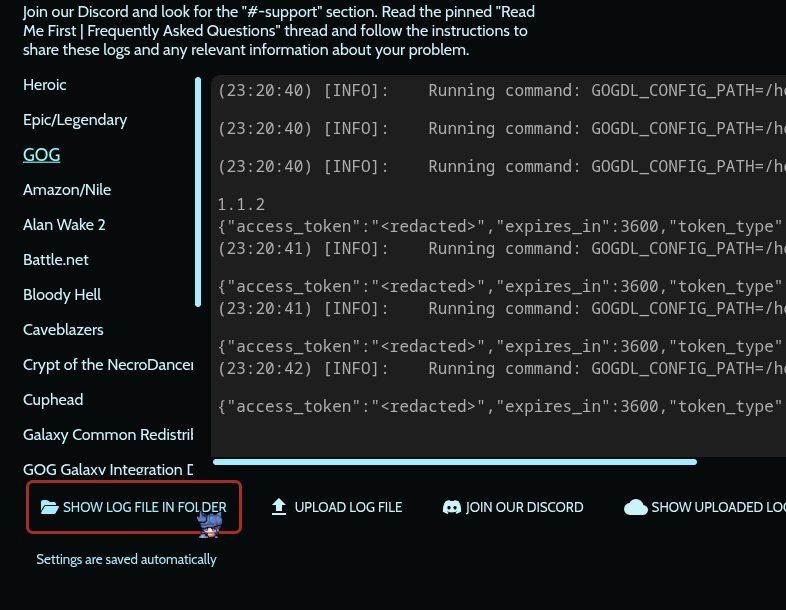View the Cuphead log
Screen dimensions: 786x610
pos(53,400)
